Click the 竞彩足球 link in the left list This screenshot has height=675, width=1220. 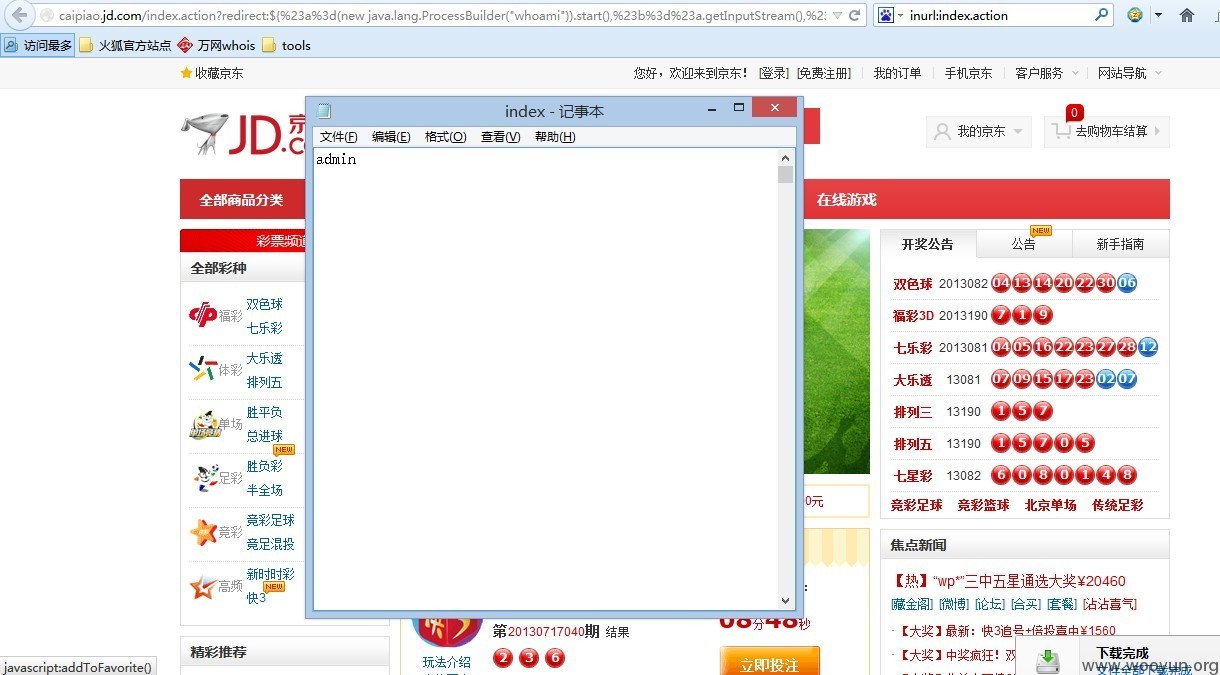tap(271, 520)
